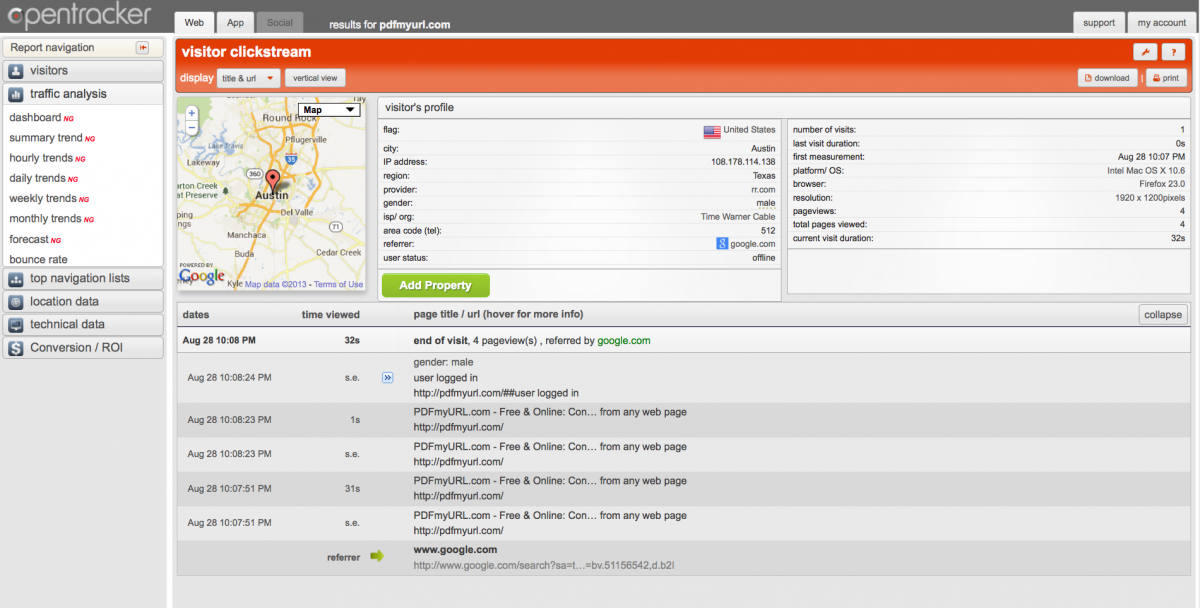
Task: Open the Google search referrer URL
Action: point(544,565)
